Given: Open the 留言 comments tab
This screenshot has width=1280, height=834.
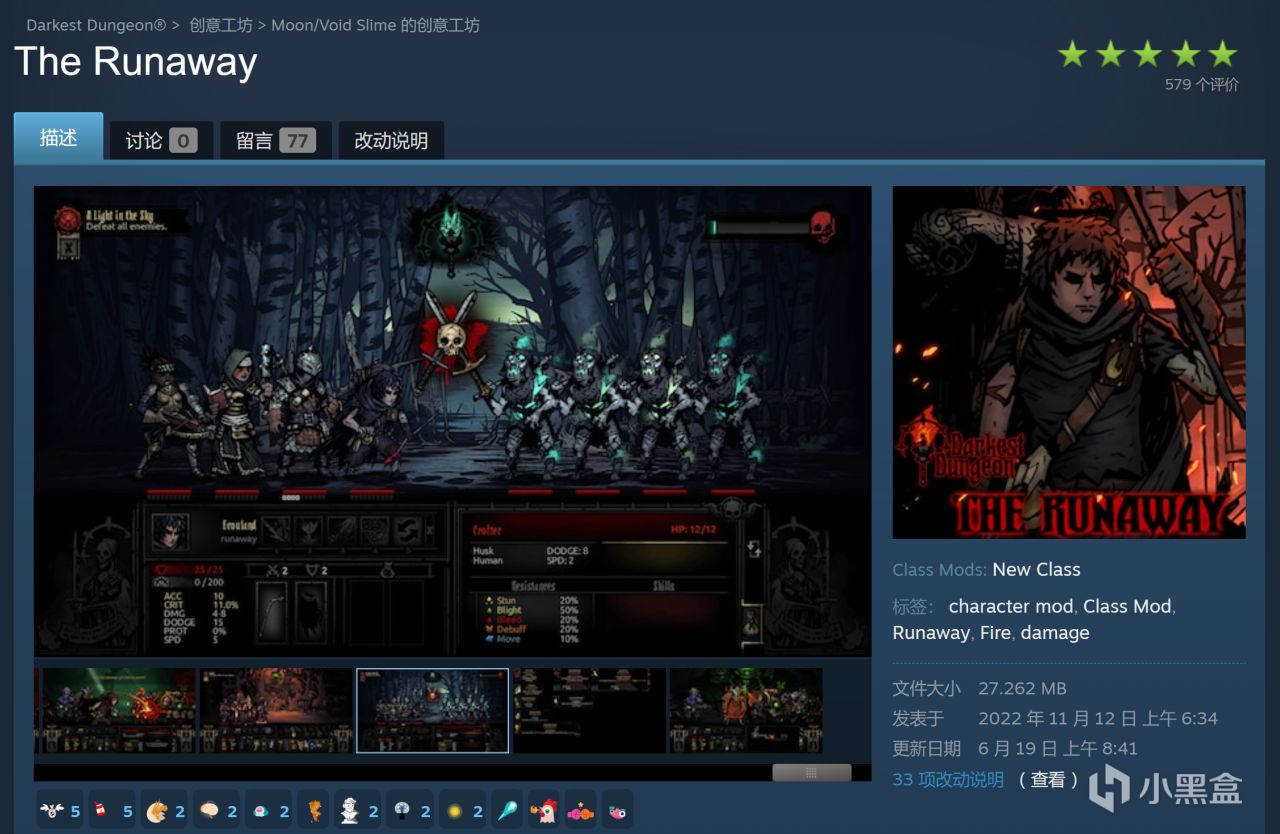Looking at the screenshot, I should point(276,141).
